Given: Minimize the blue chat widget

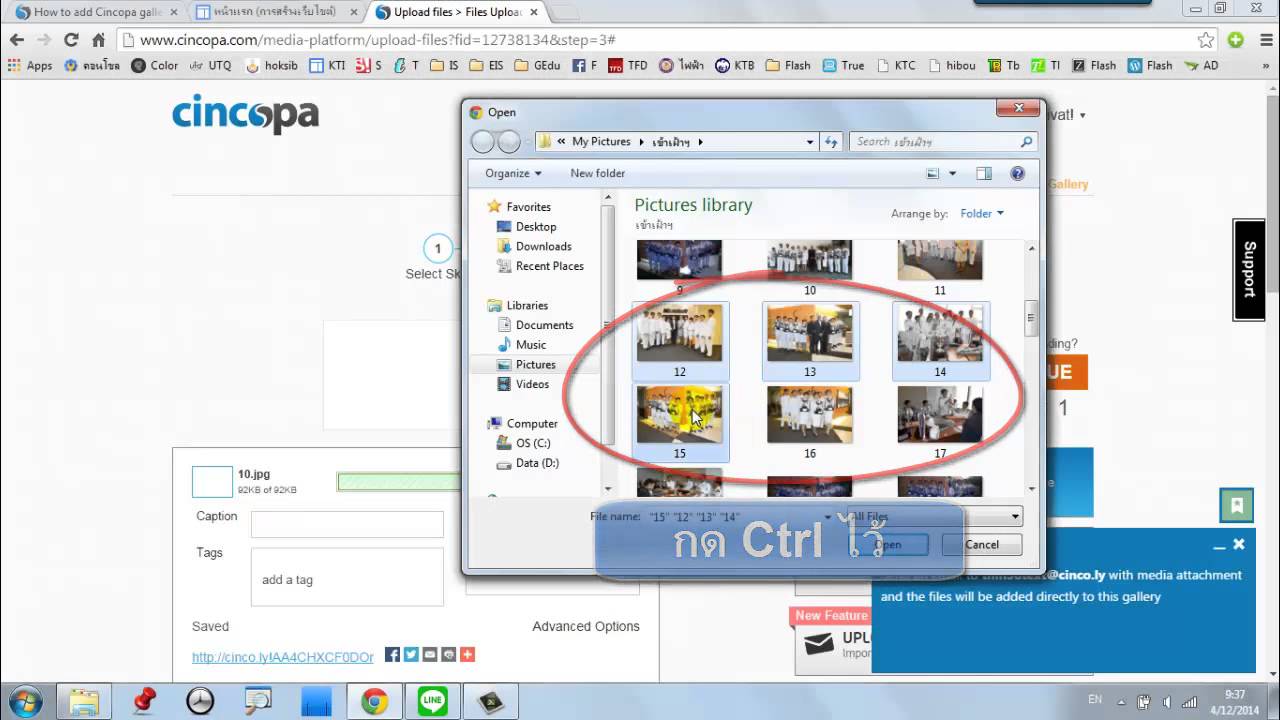Looking at the screenshot, I should (1219, 546).
